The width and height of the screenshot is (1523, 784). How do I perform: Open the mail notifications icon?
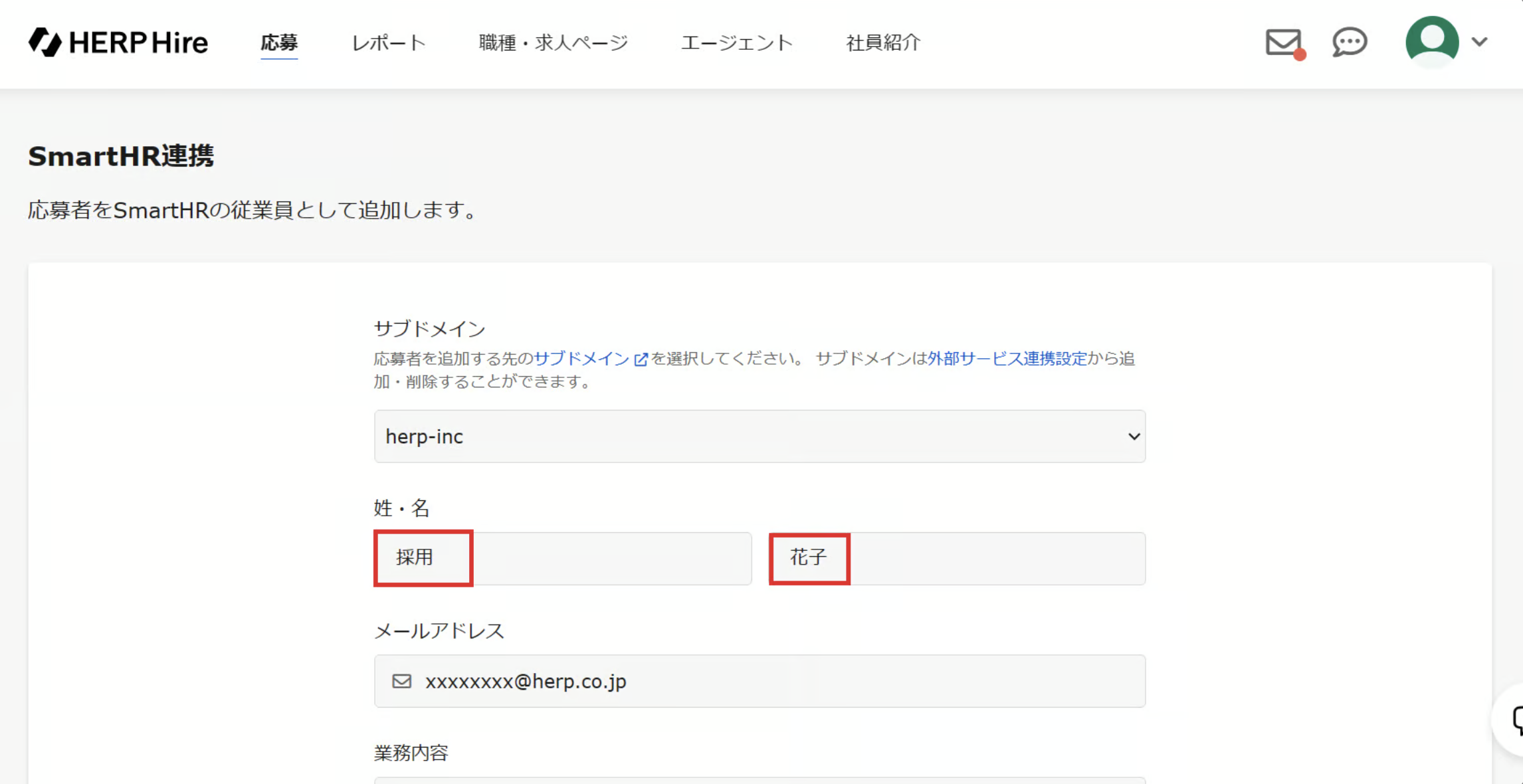click(1284, 43)
